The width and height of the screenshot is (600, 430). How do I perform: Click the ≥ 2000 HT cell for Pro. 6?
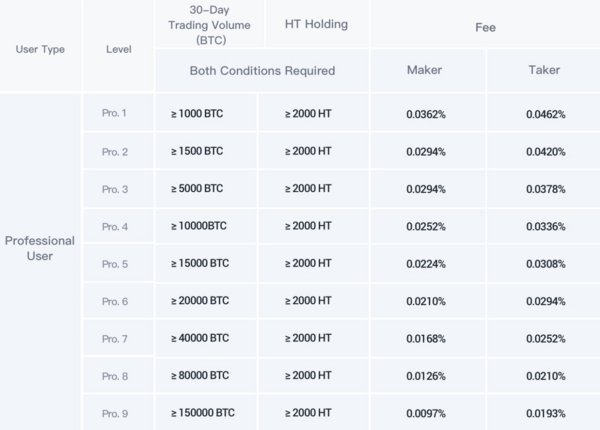click(310, 300)
